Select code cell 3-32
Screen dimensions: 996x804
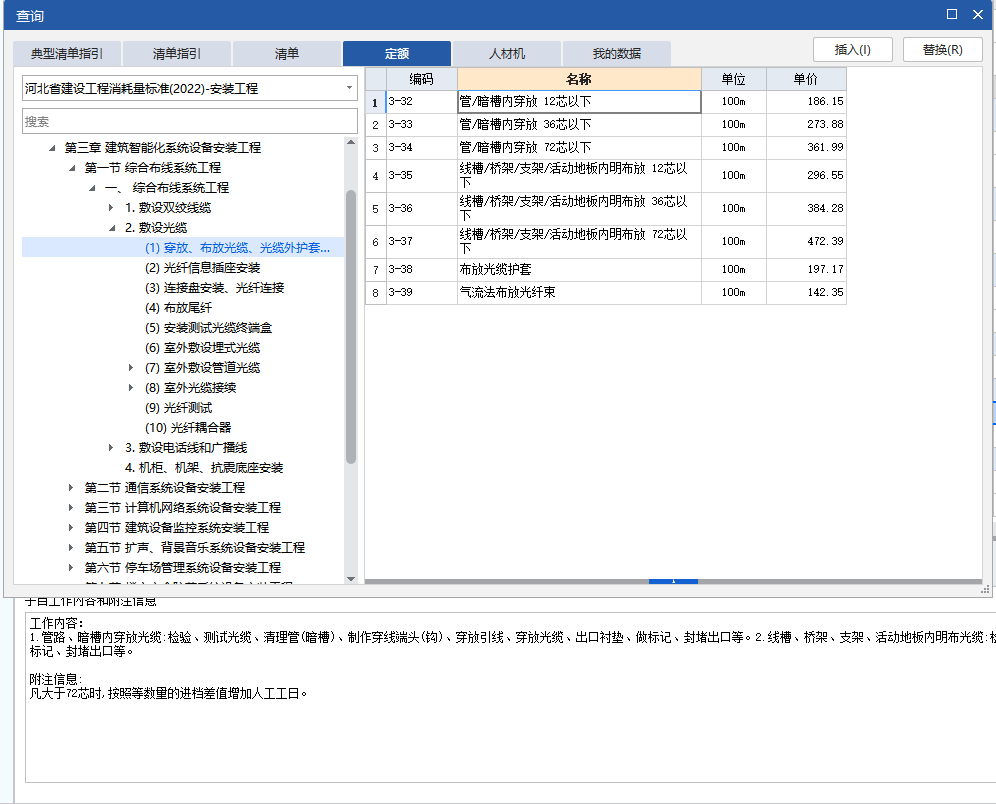(x=421, y=102)
